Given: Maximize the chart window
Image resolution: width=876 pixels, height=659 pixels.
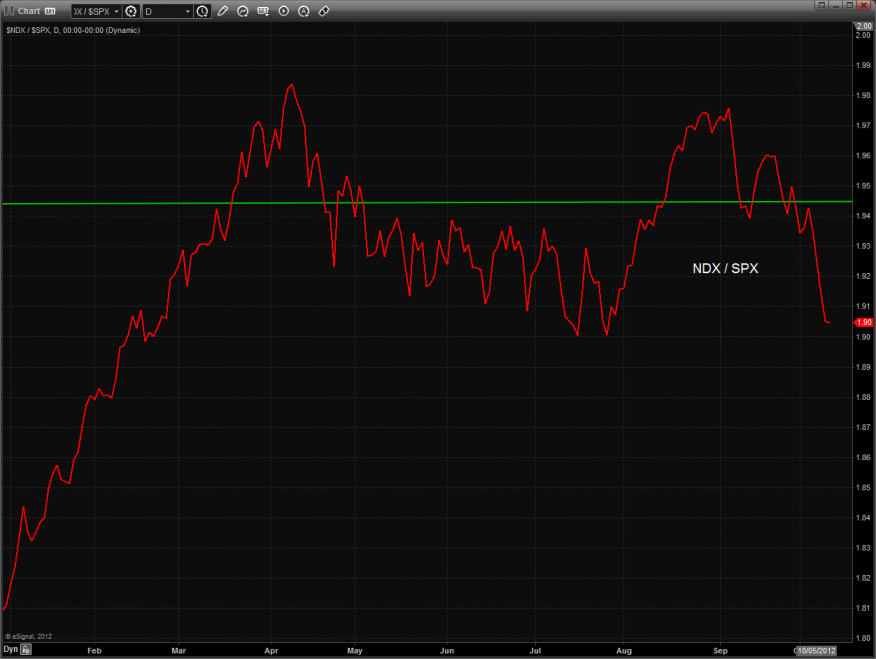Looking at the screenshot, I should pos(849,5).
